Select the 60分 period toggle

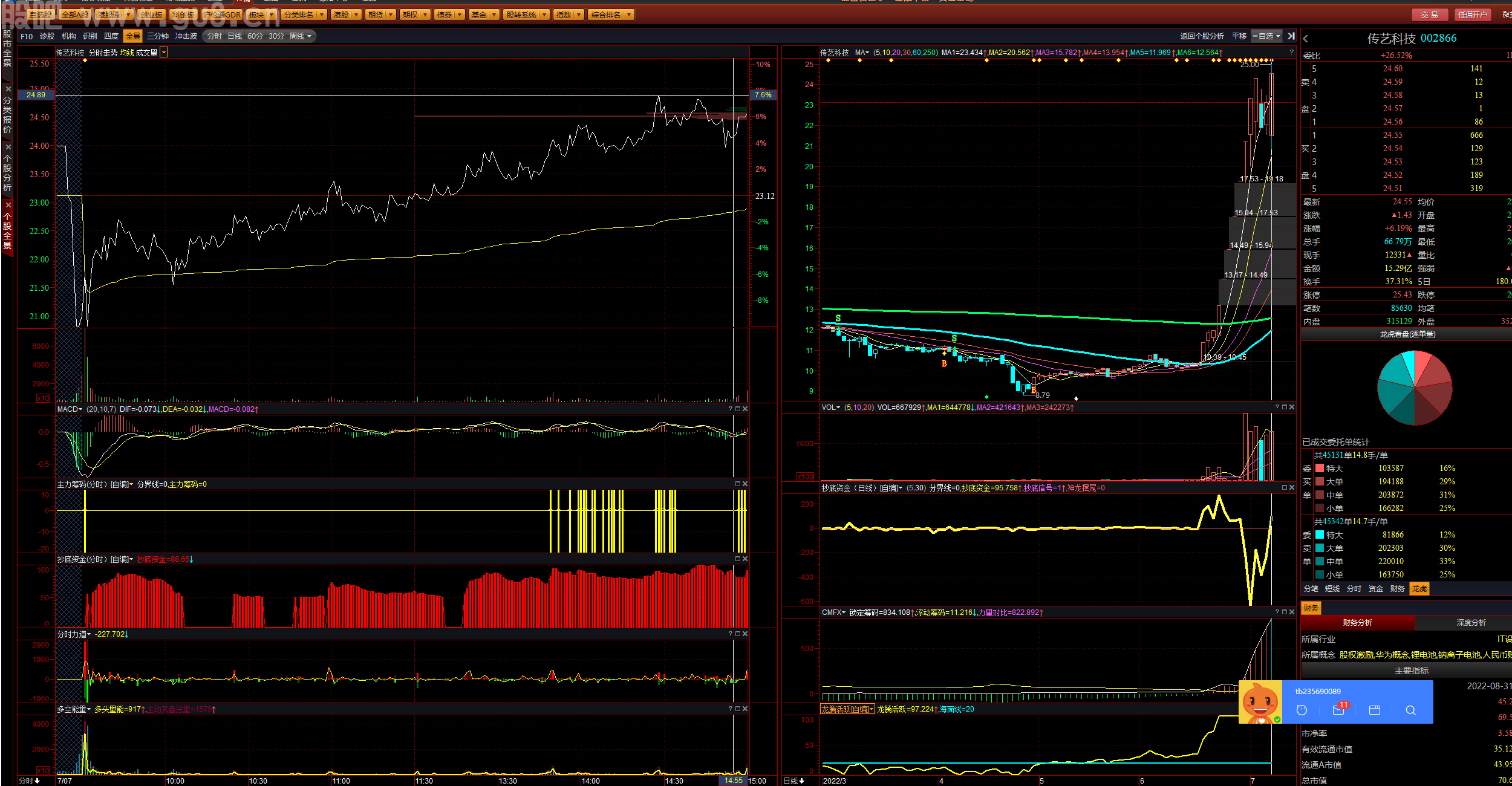(x=255, y=36)
